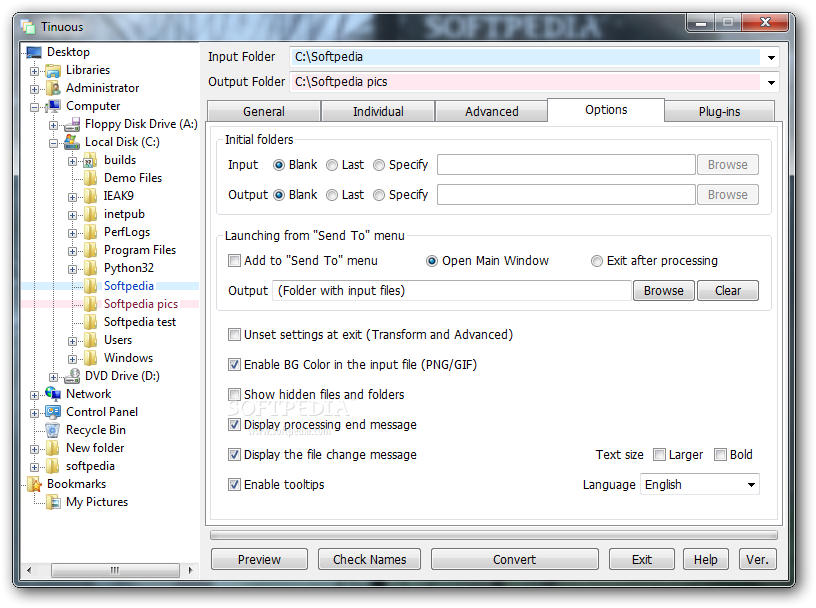
Task: Click the Program Files folder icon
Action: (91, 250)
